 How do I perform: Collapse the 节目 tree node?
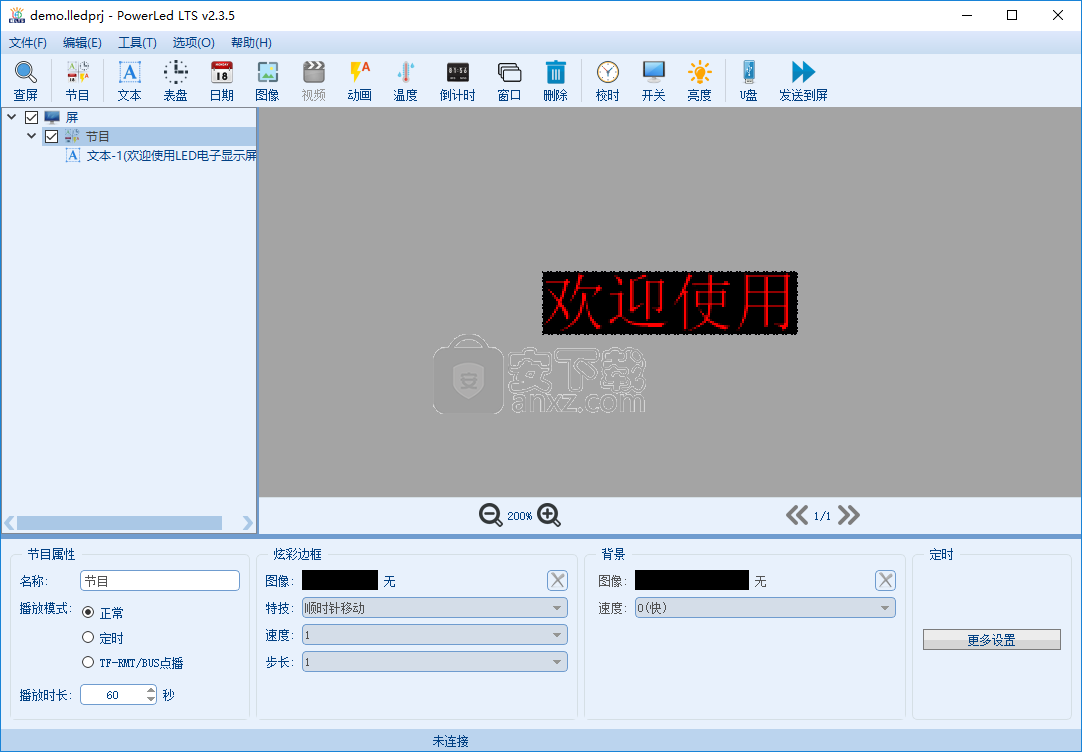(31, 136)
